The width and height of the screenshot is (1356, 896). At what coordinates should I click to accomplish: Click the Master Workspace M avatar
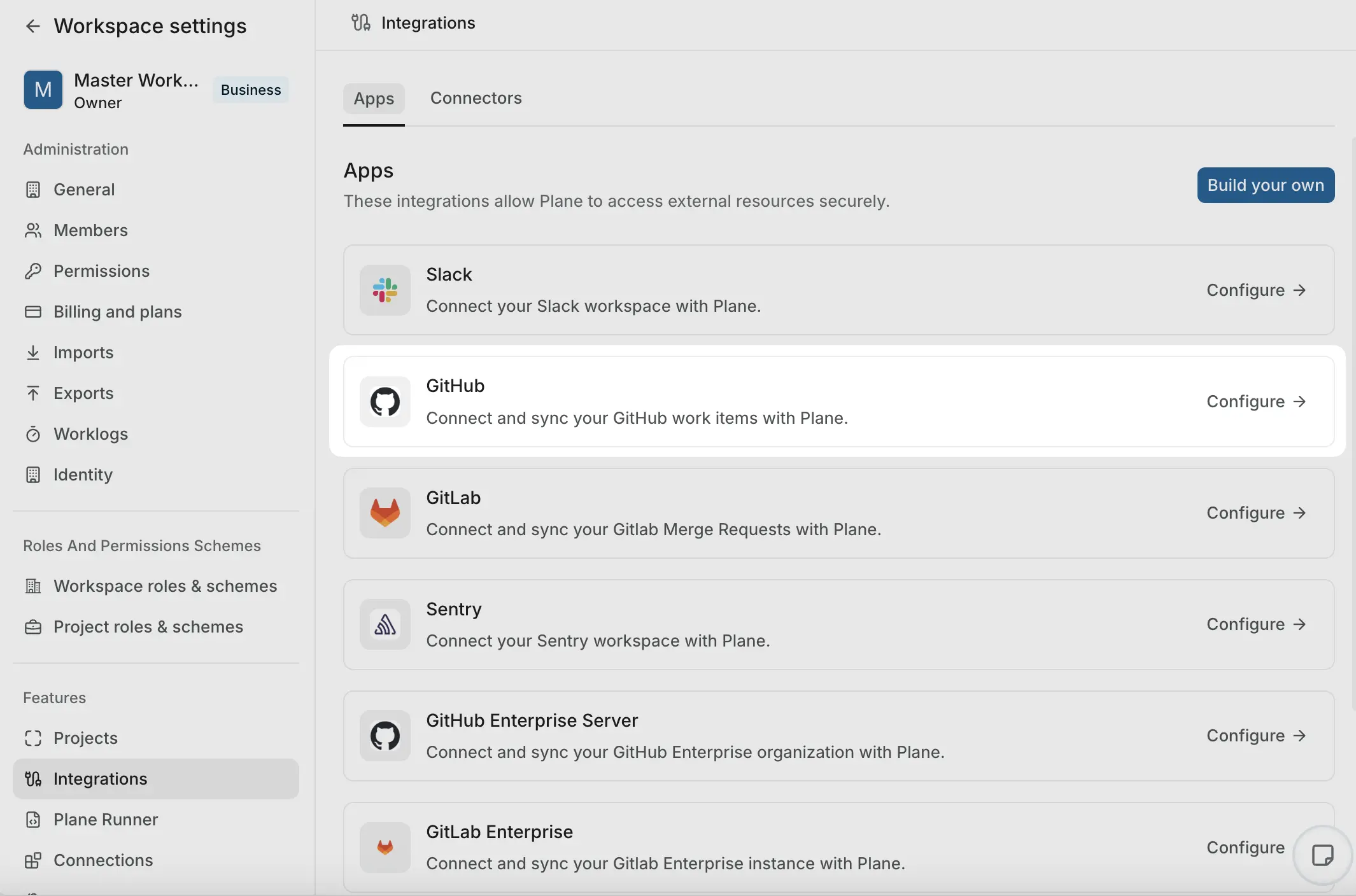pyautogui.click(x=43, y=90)
